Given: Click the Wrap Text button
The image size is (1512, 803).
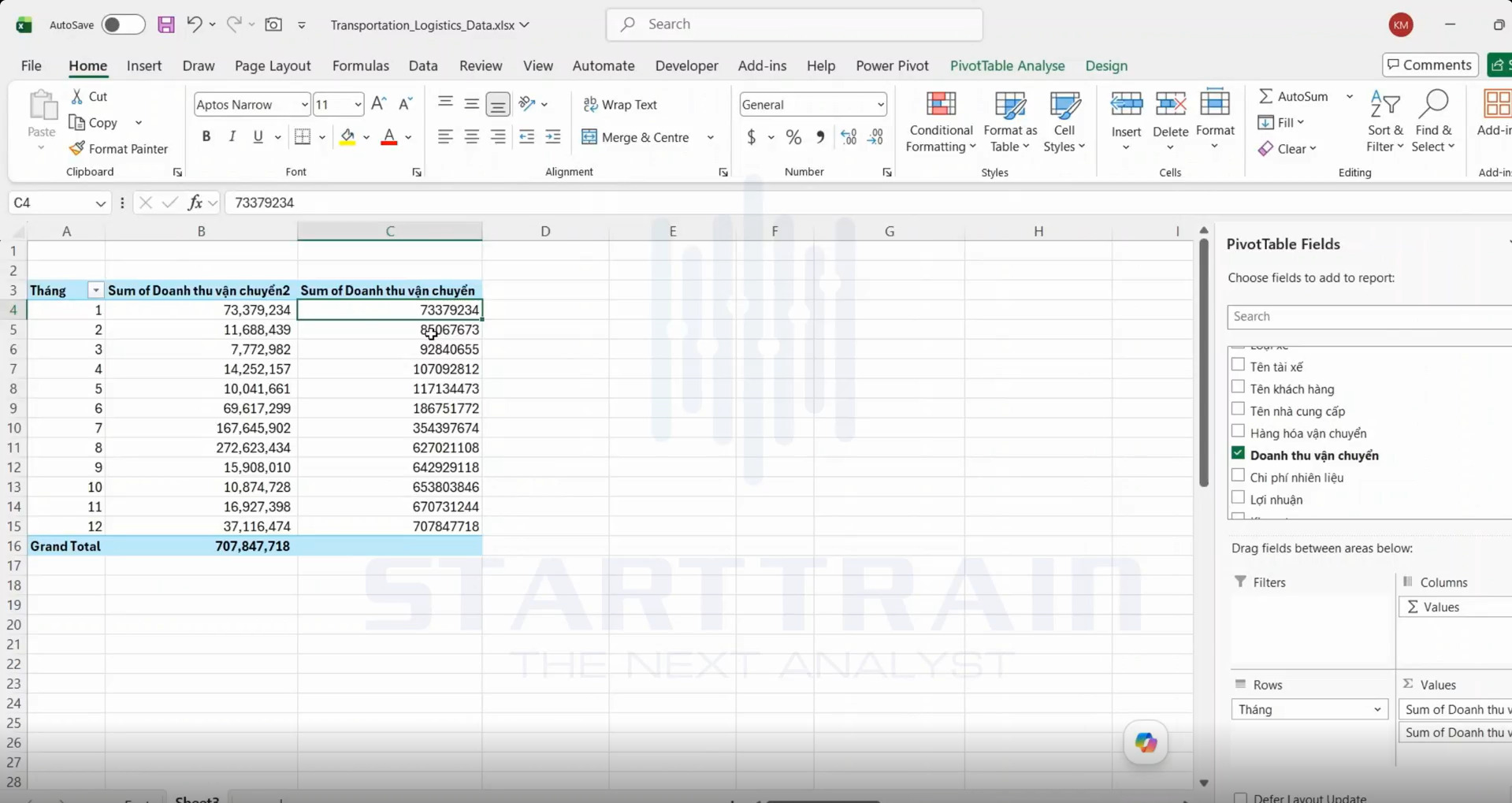Looking at the screenshot, I should click(619, 105).
